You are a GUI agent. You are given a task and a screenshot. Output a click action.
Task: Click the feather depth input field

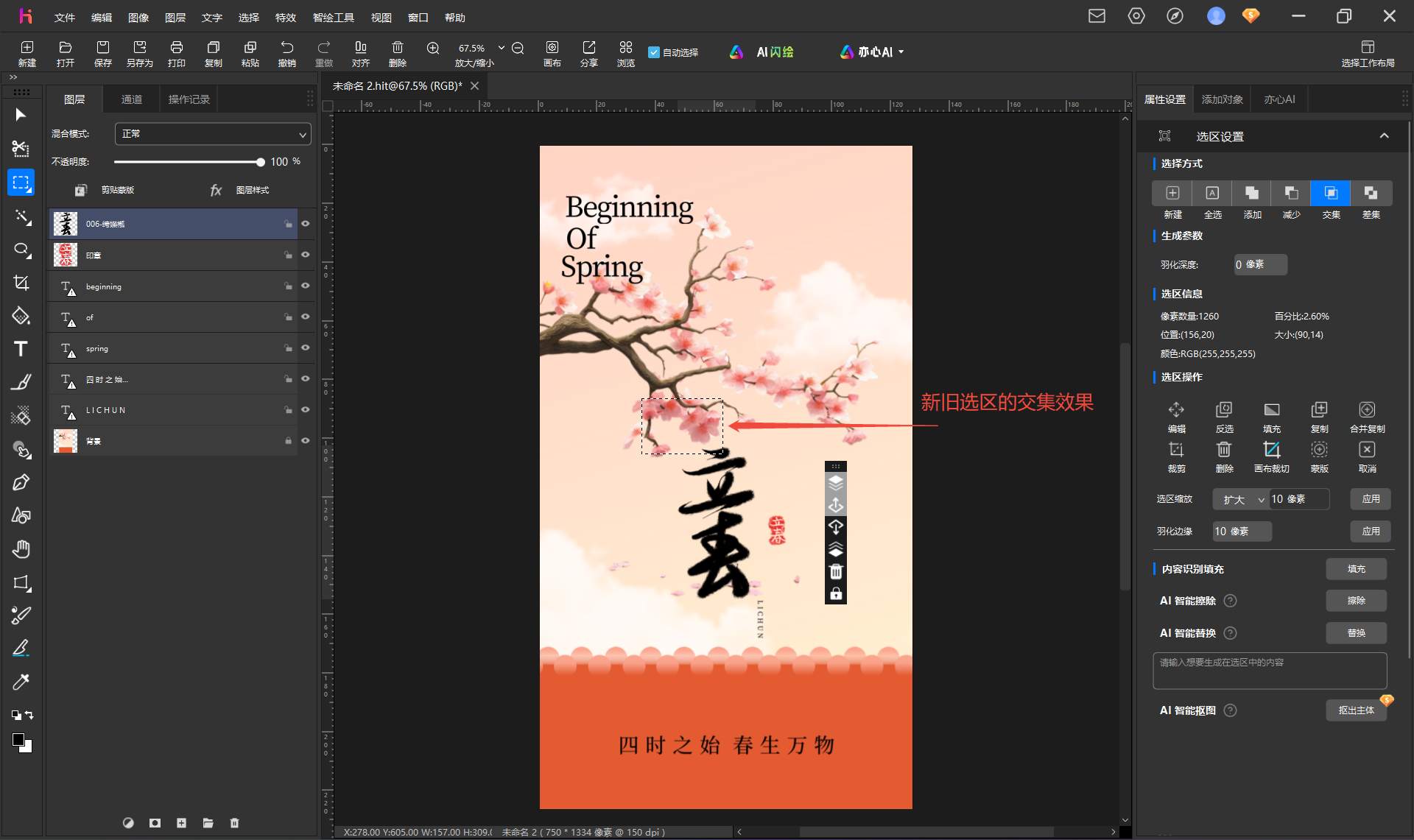[1261, 264]
